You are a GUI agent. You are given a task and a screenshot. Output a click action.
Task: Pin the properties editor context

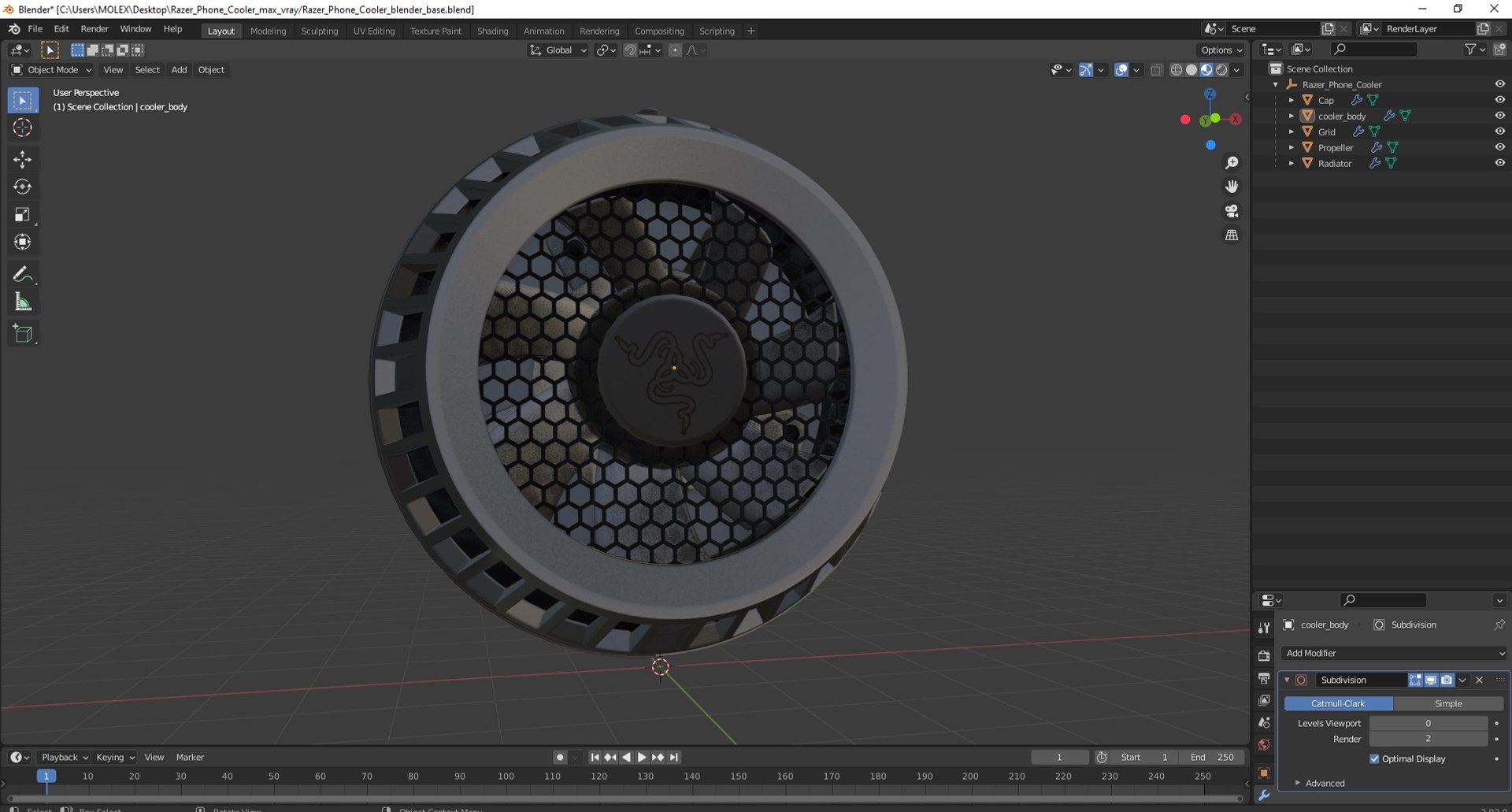(x=1499, y=625)
